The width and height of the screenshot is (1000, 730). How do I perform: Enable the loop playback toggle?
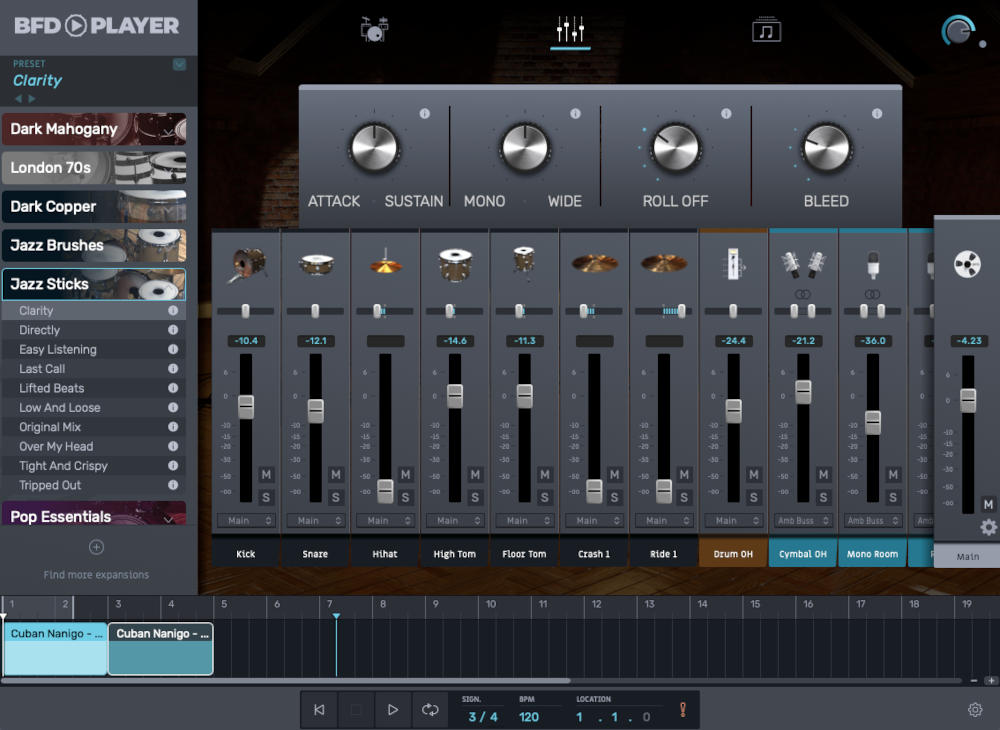[x=430, y=709]
